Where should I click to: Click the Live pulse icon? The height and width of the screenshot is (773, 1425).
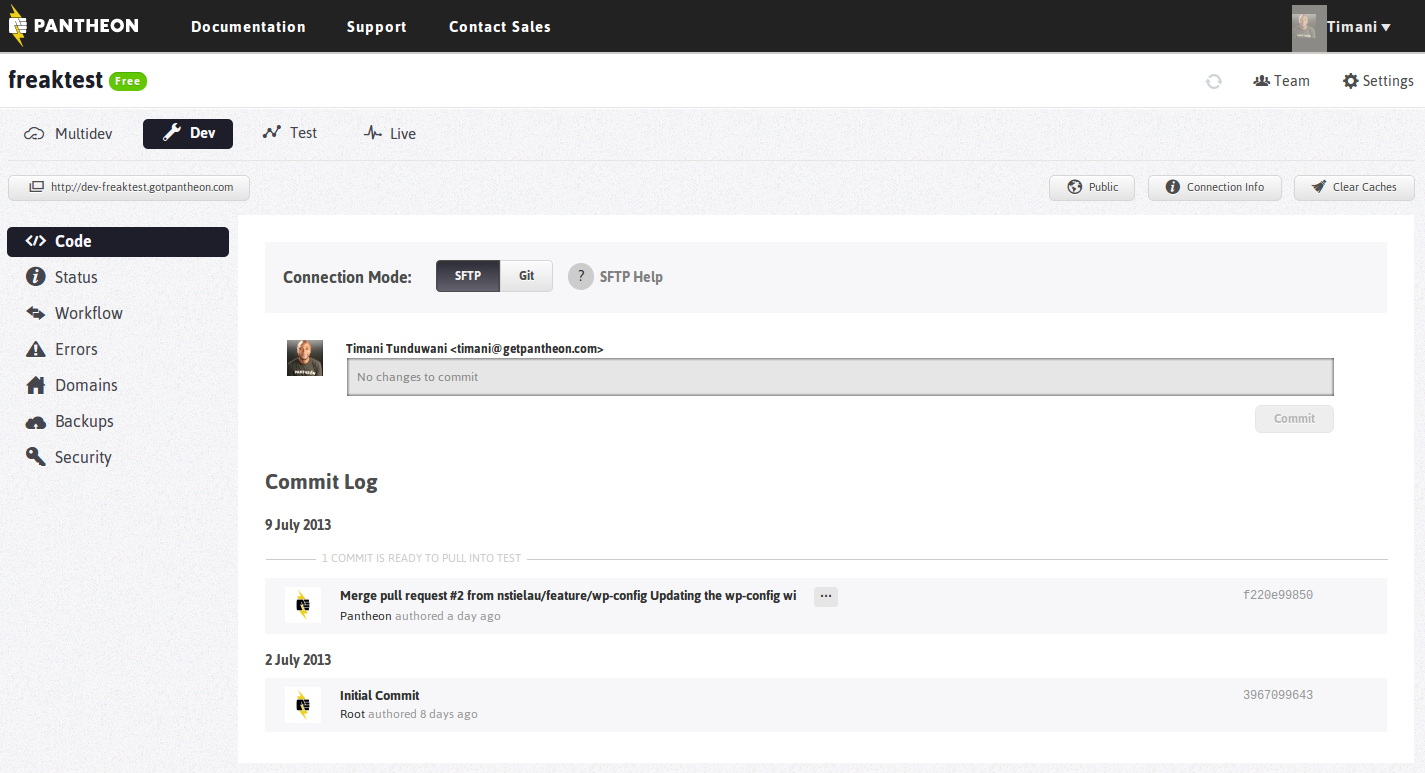point(373,133)
